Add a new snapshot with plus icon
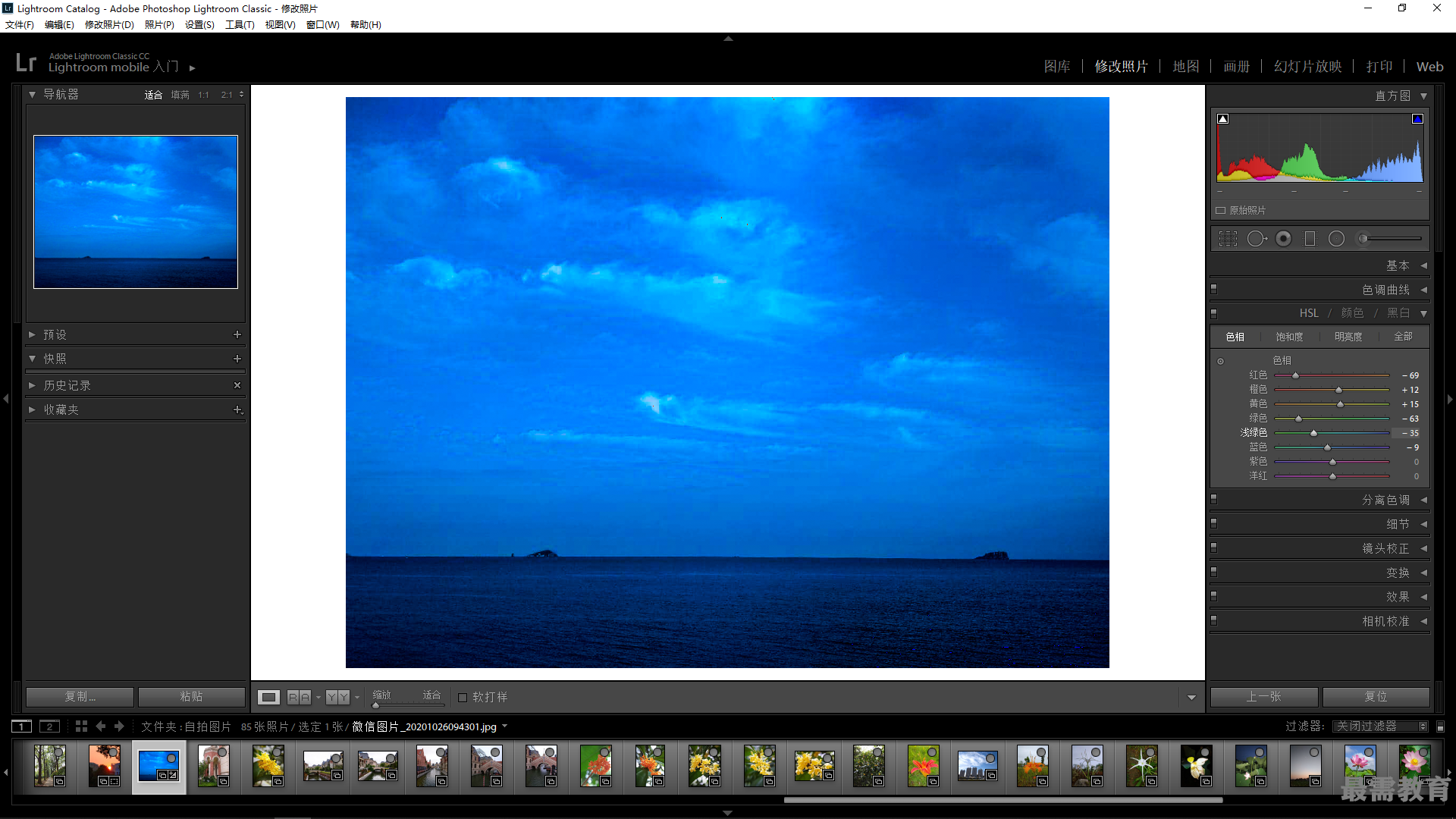The width and height of the screenshot is (1456, 819). point(237,359)
